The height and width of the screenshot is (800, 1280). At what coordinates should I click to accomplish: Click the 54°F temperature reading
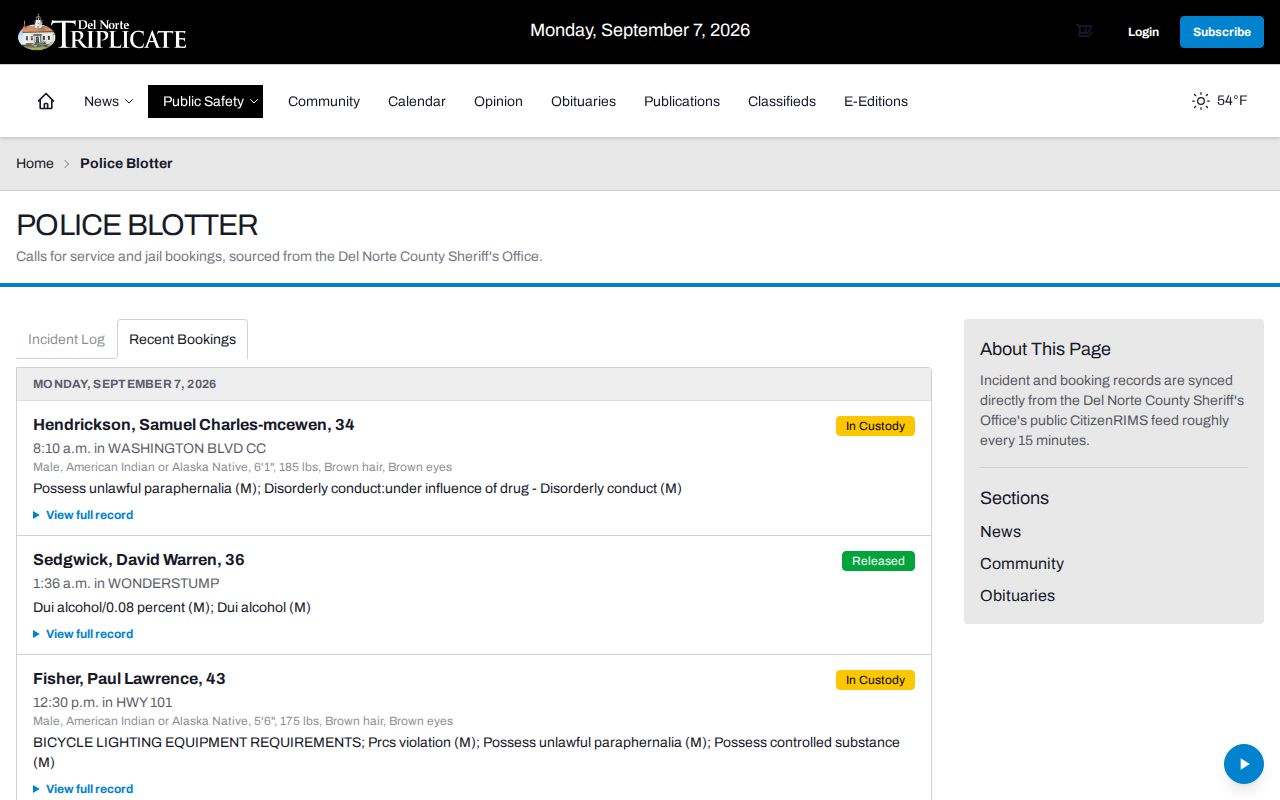[x=1232, y=101]
